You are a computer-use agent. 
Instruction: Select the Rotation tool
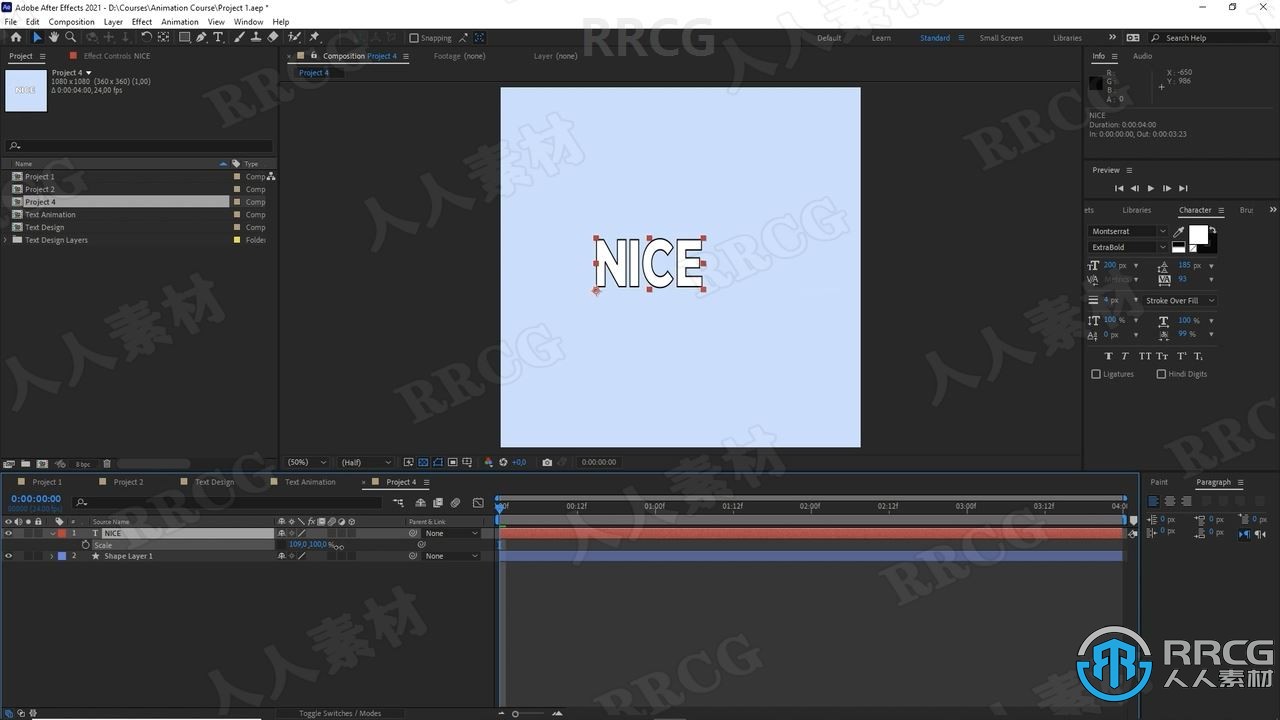(146, 37)
